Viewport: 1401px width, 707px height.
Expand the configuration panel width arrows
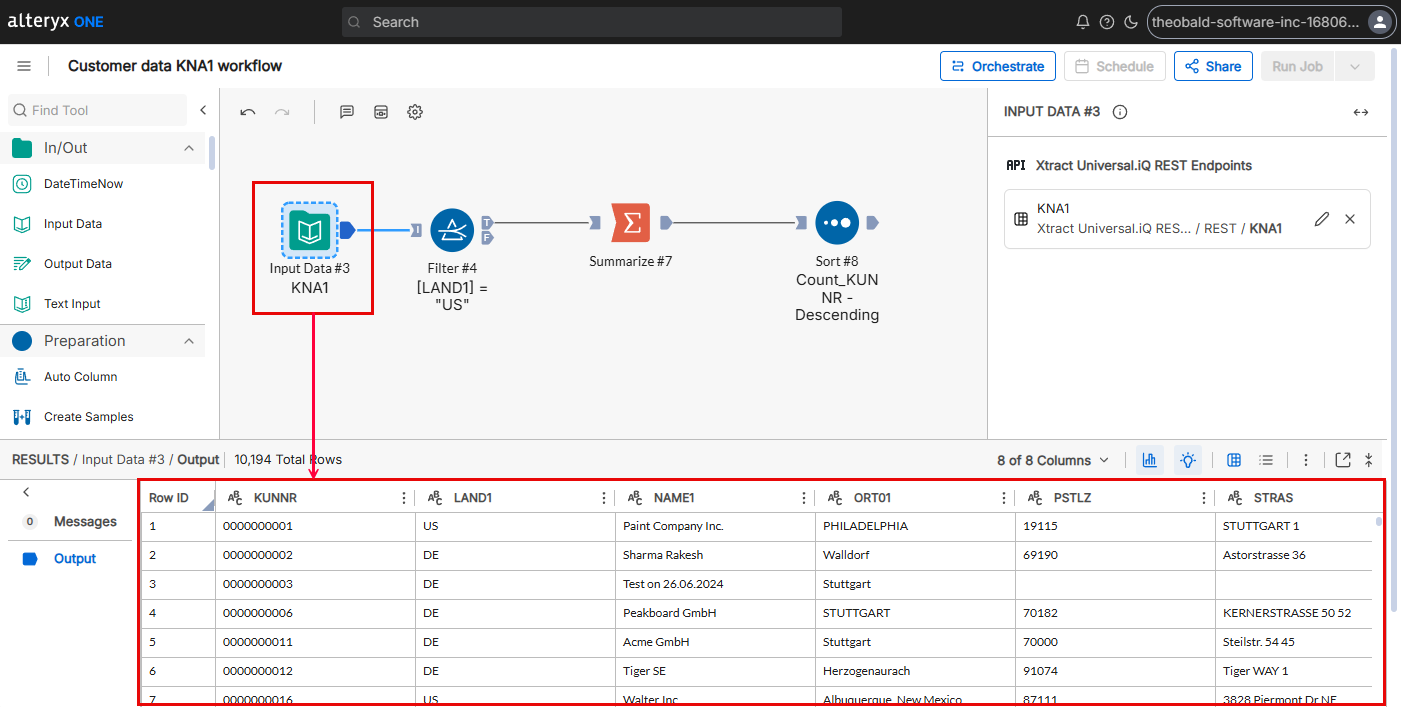(x=1361, y=112)
